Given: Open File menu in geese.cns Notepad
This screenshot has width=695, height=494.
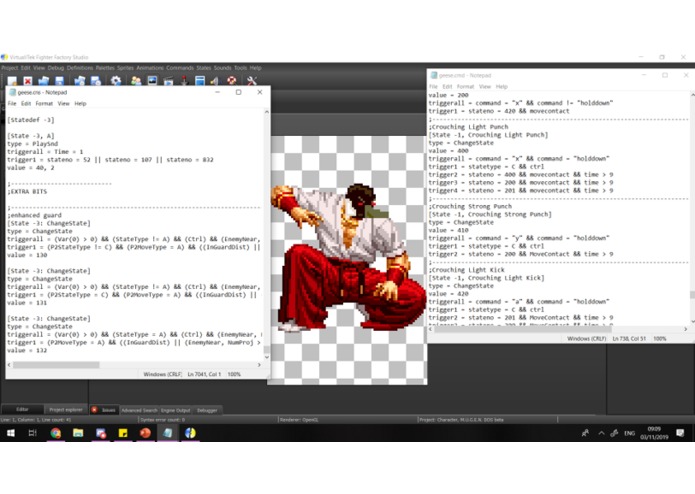Looking at the screenshot, I should point(12,104).
